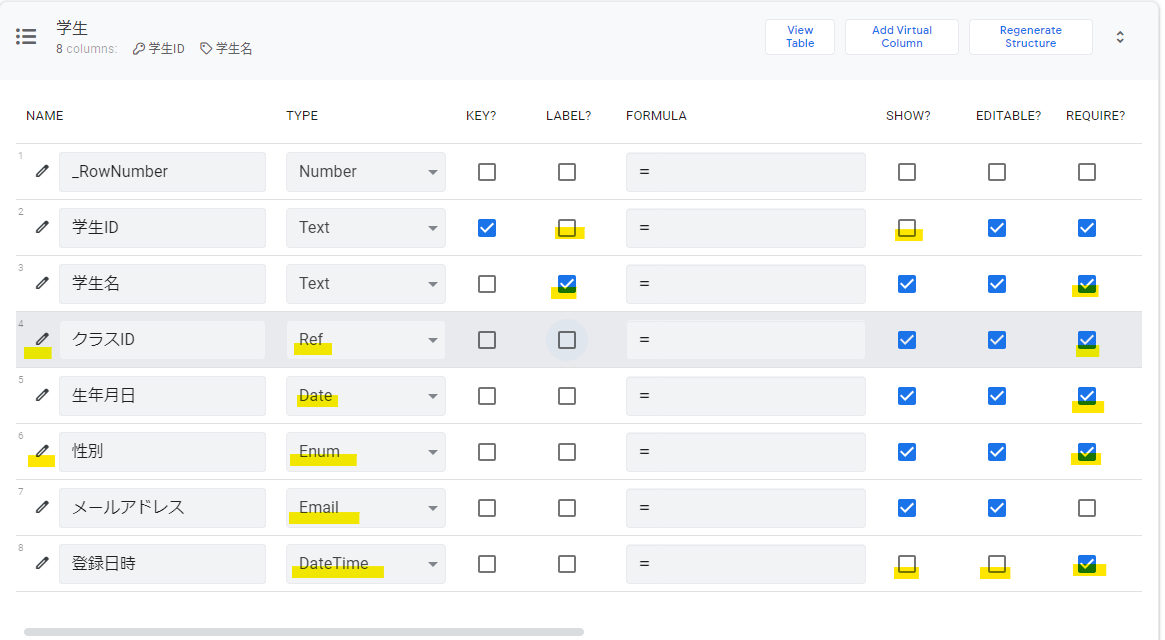
Task: Enable EDITABLE? for 登録日時
Action: pyautogui.click(x=996, y=564)
